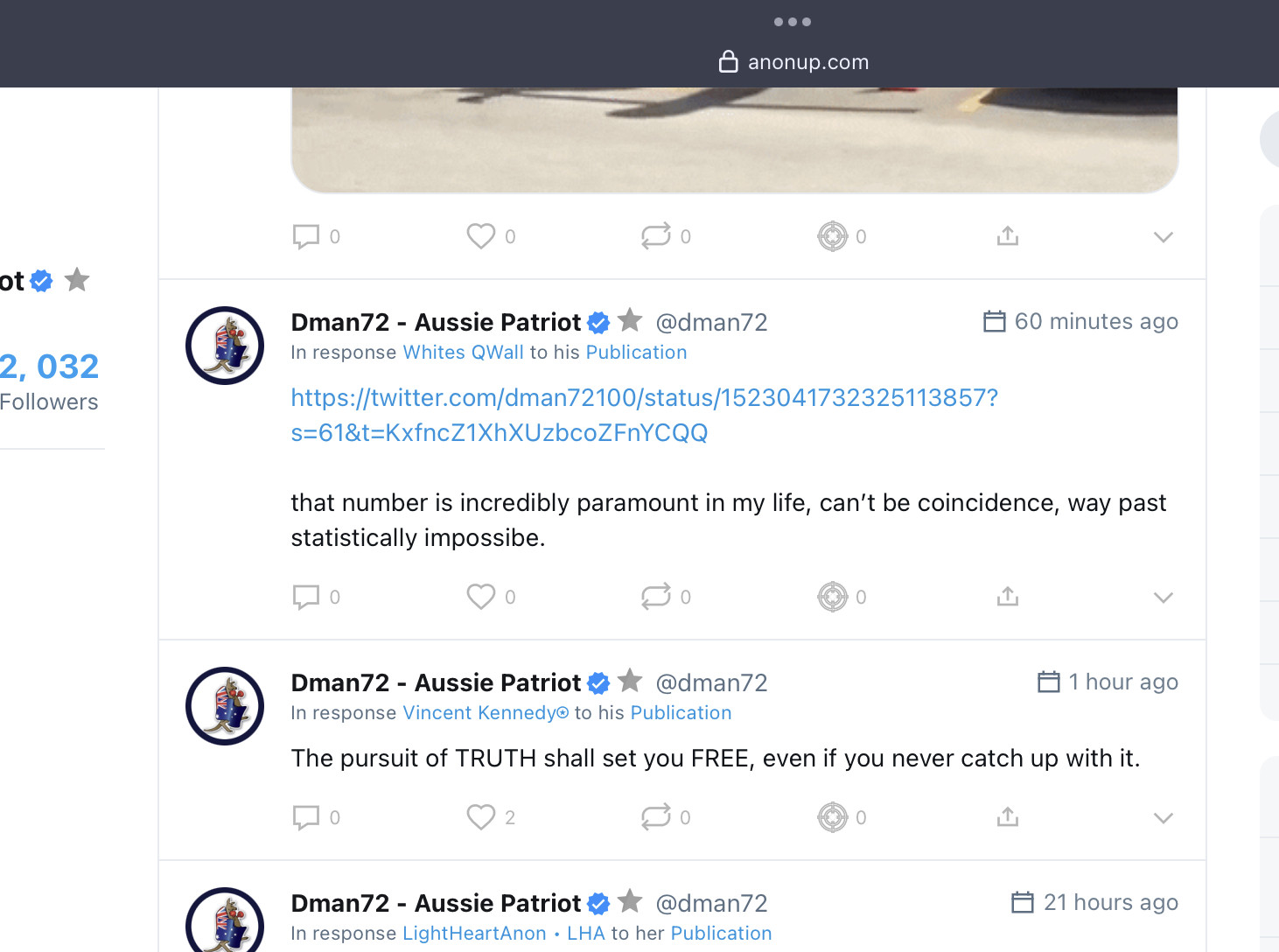Screen dimensions: 1279x952
Task: Expand the chevron menu on the image post
Action: [1163, 237]
